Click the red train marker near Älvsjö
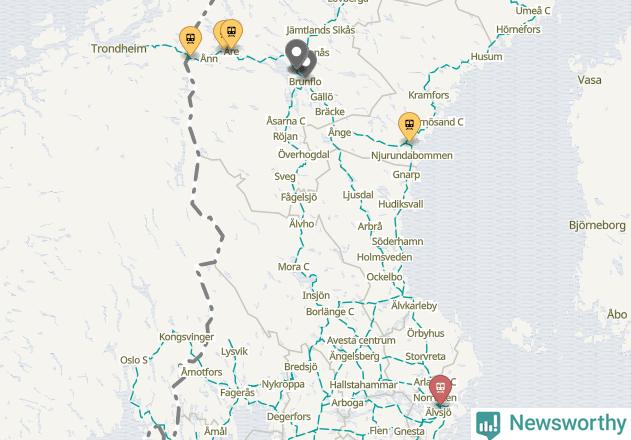The image size is (631, 440). (440, 389)
